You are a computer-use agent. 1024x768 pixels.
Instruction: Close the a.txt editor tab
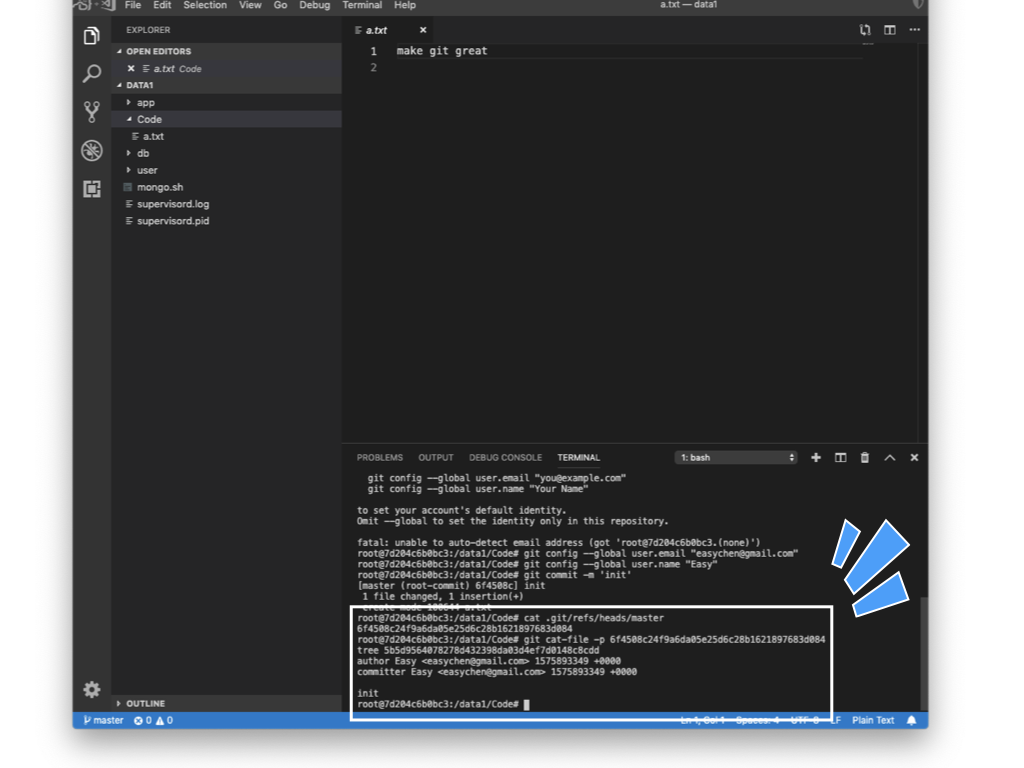(423, 30)
